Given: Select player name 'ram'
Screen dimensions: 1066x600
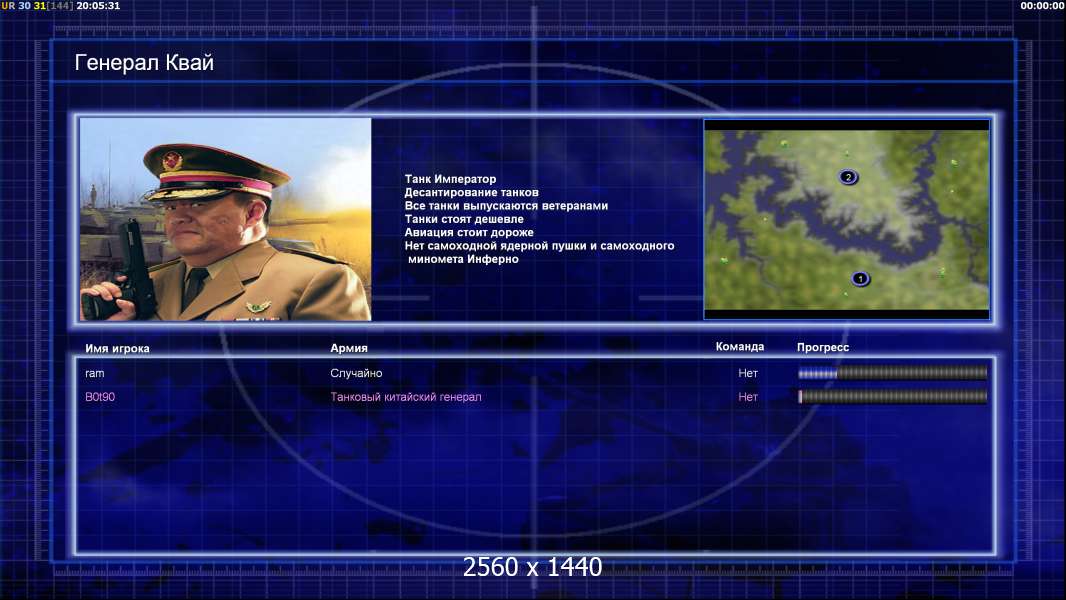Looking at the screenshot, I should coord(94,373).
